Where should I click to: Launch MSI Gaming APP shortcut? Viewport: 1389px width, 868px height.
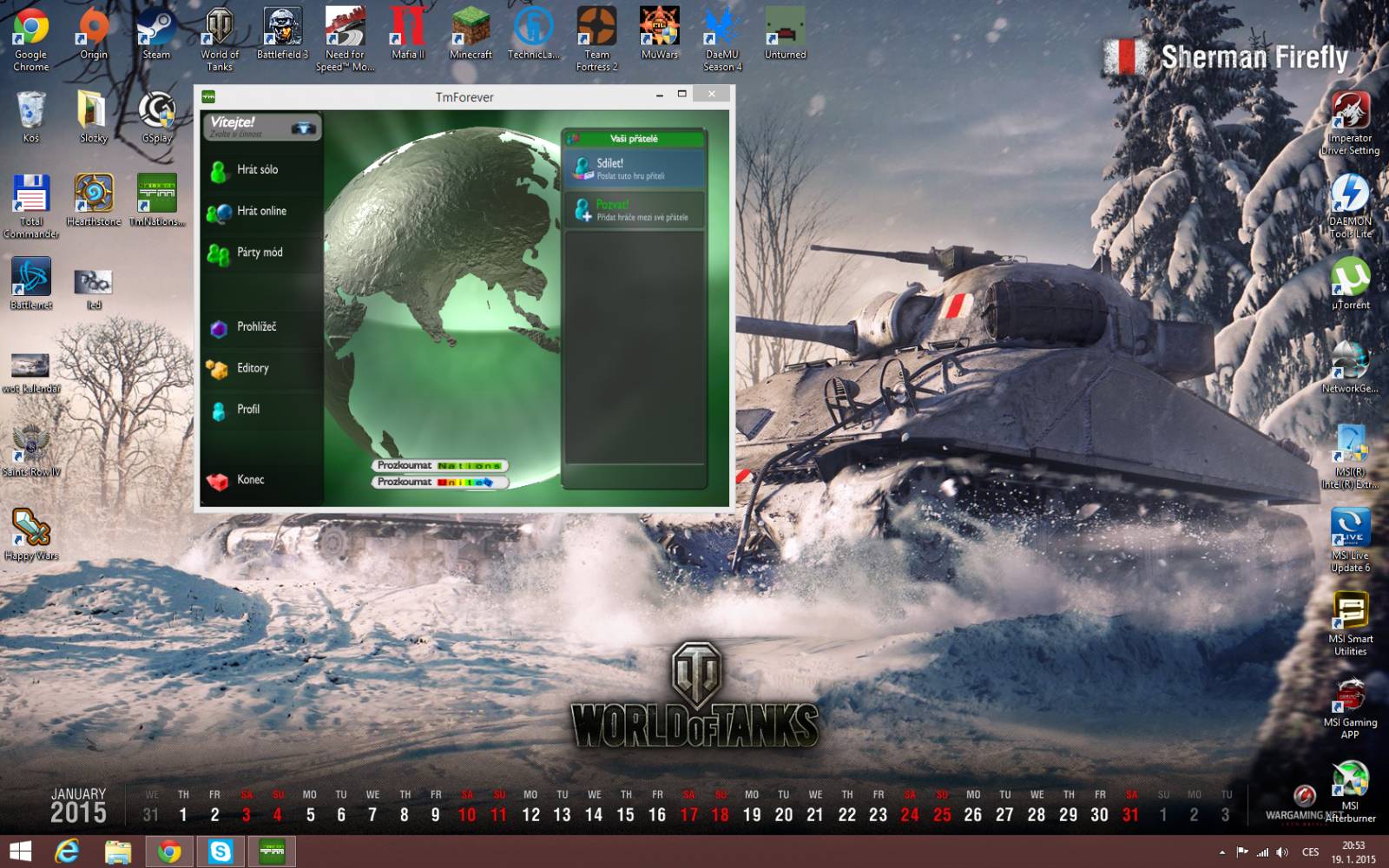coord(1350,707)
